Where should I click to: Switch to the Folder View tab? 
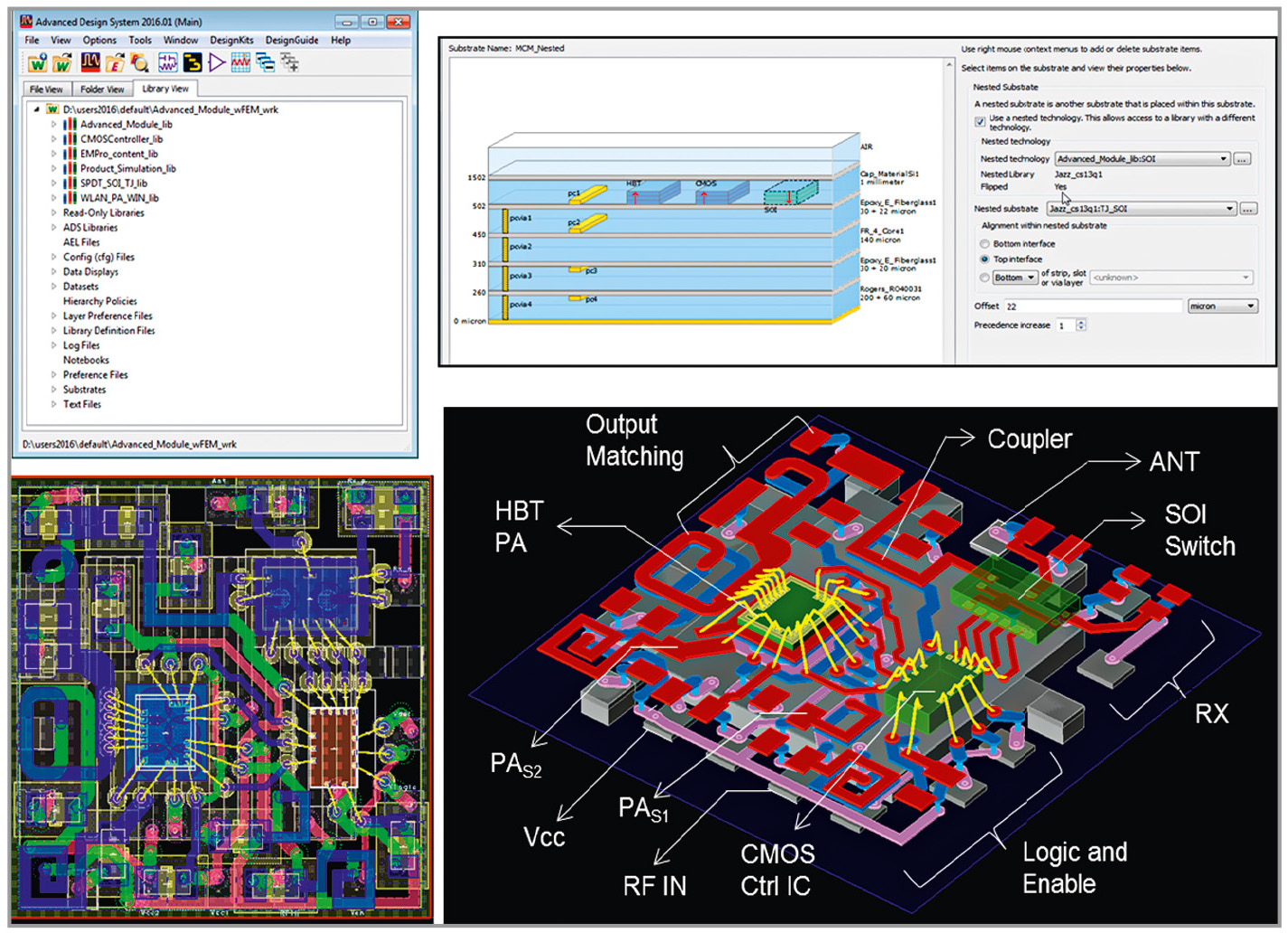102,89
